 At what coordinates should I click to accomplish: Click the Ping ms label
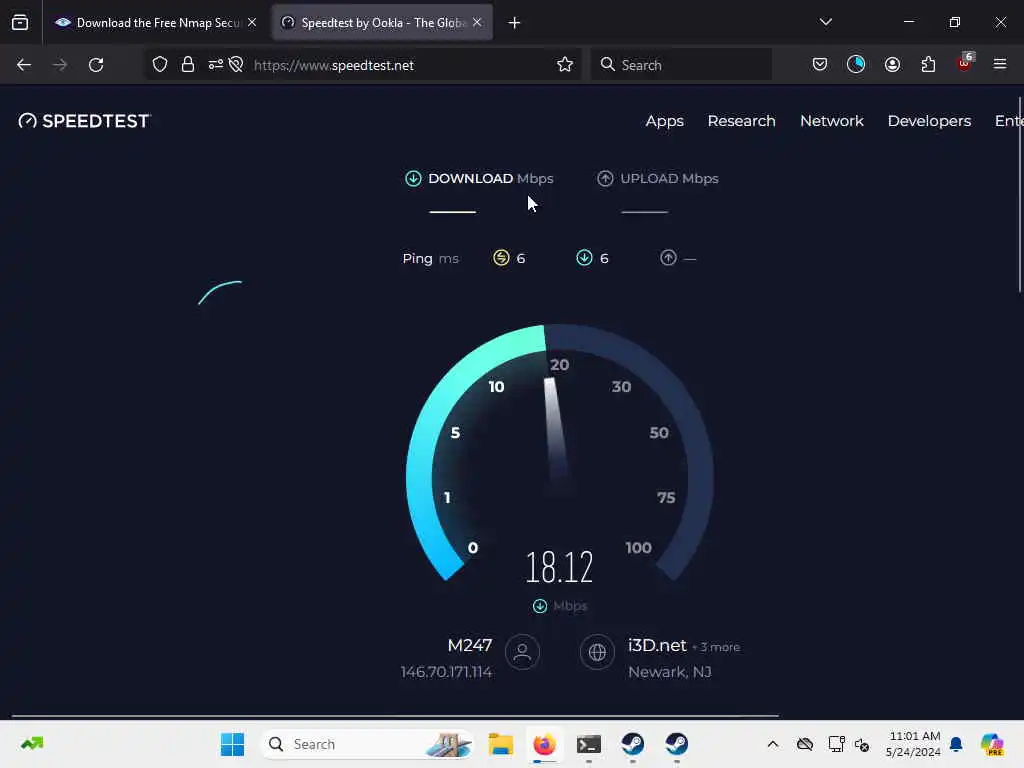pos(430,259)
